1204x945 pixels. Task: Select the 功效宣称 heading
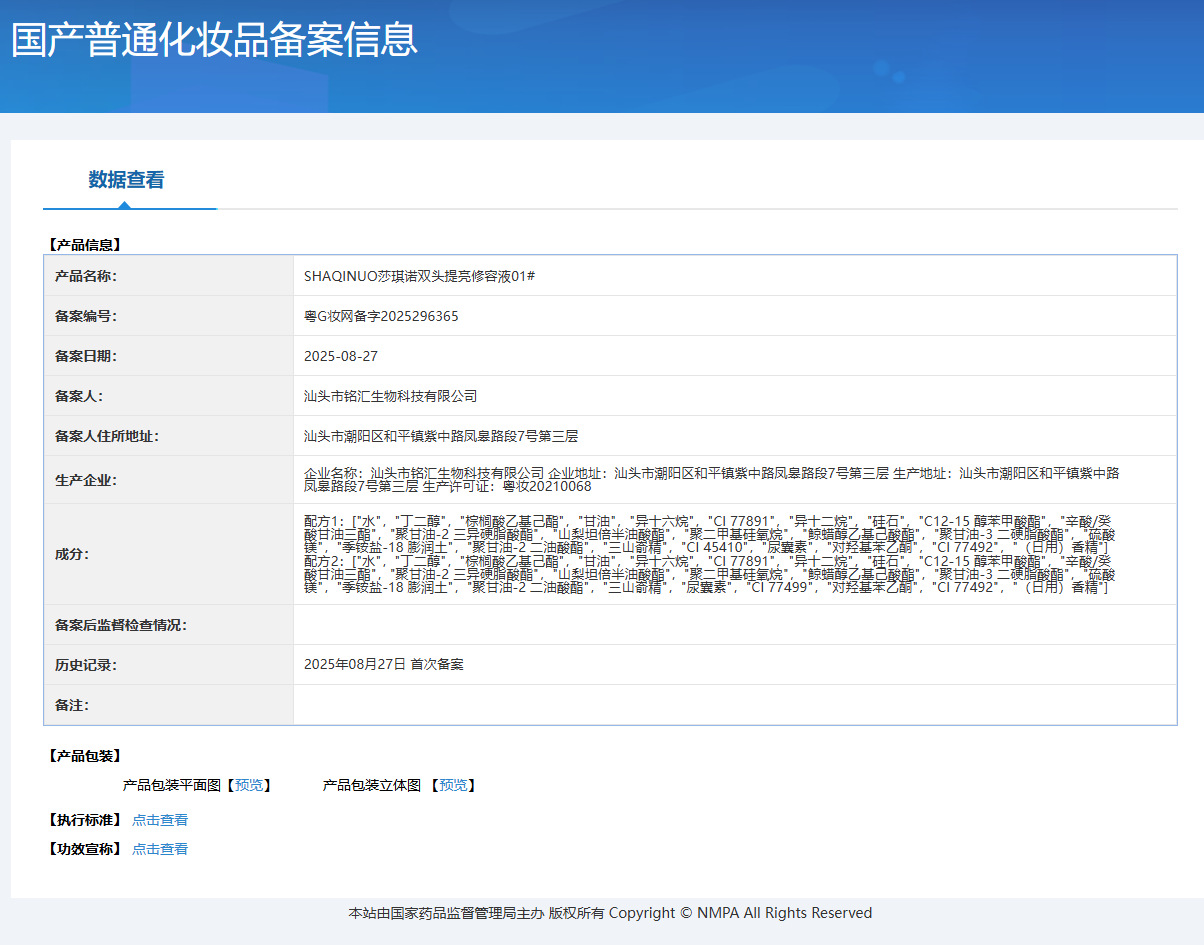click(x=85, y=849)
